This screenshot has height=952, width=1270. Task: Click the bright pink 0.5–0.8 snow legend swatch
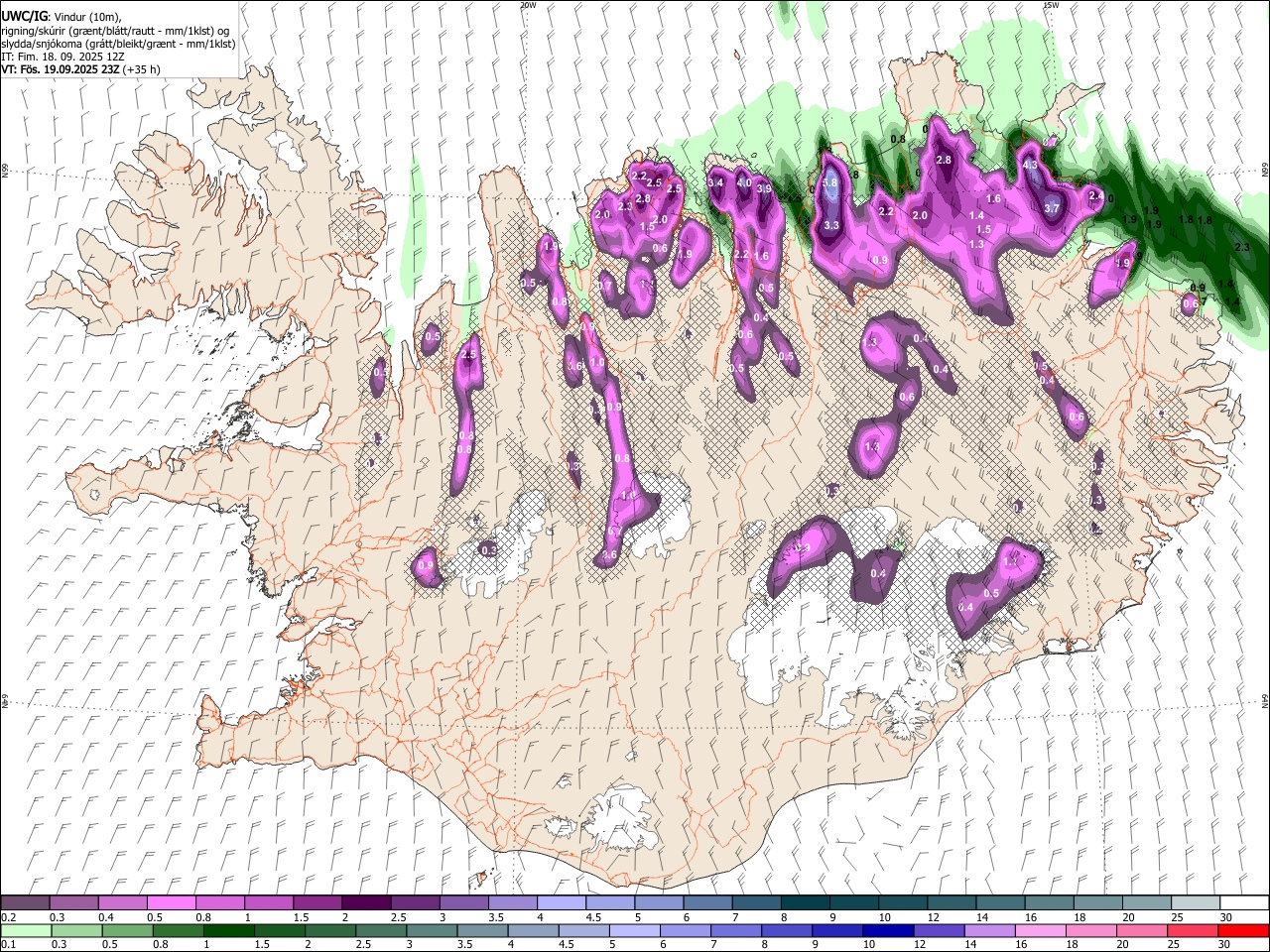pos(171,903)
